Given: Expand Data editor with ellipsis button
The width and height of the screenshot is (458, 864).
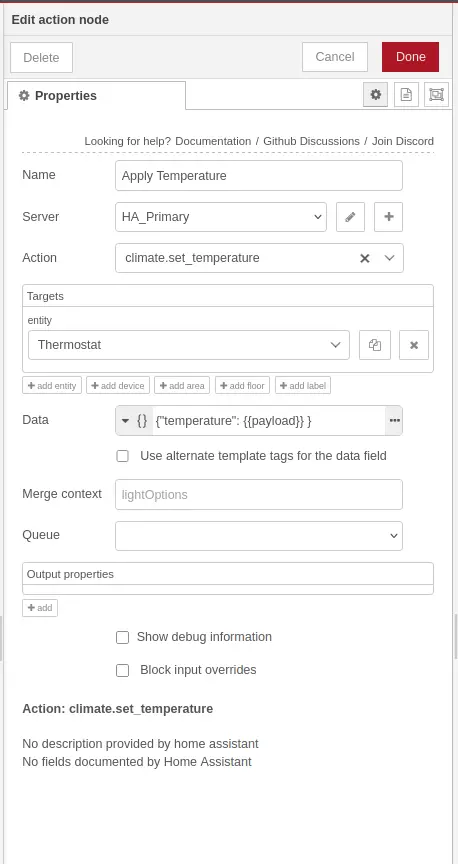Looking at the screenshot, I should (394, 420).
